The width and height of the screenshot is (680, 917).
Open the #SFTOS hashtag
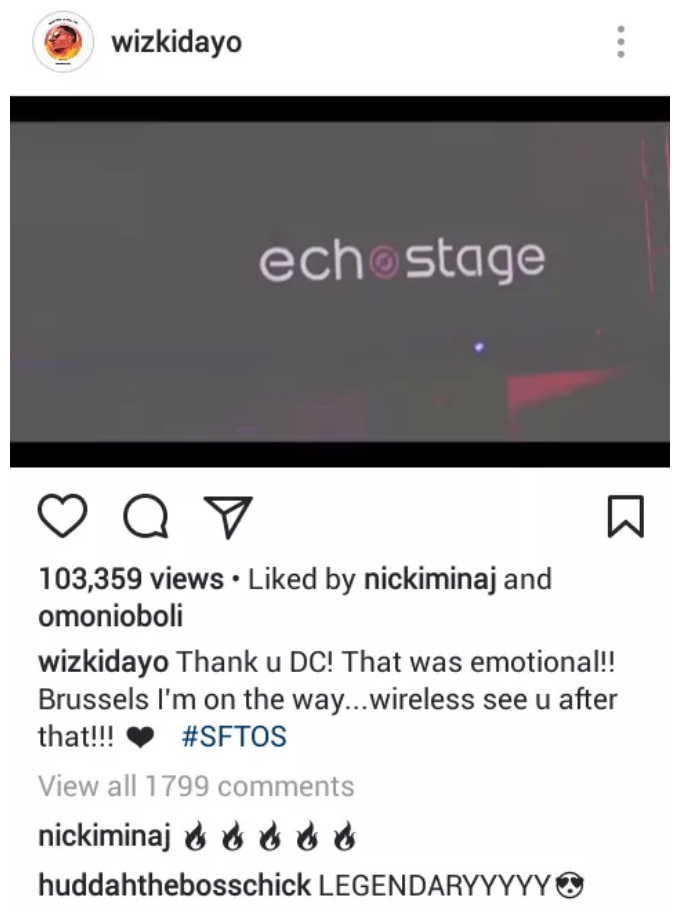(x=234, y=736)
